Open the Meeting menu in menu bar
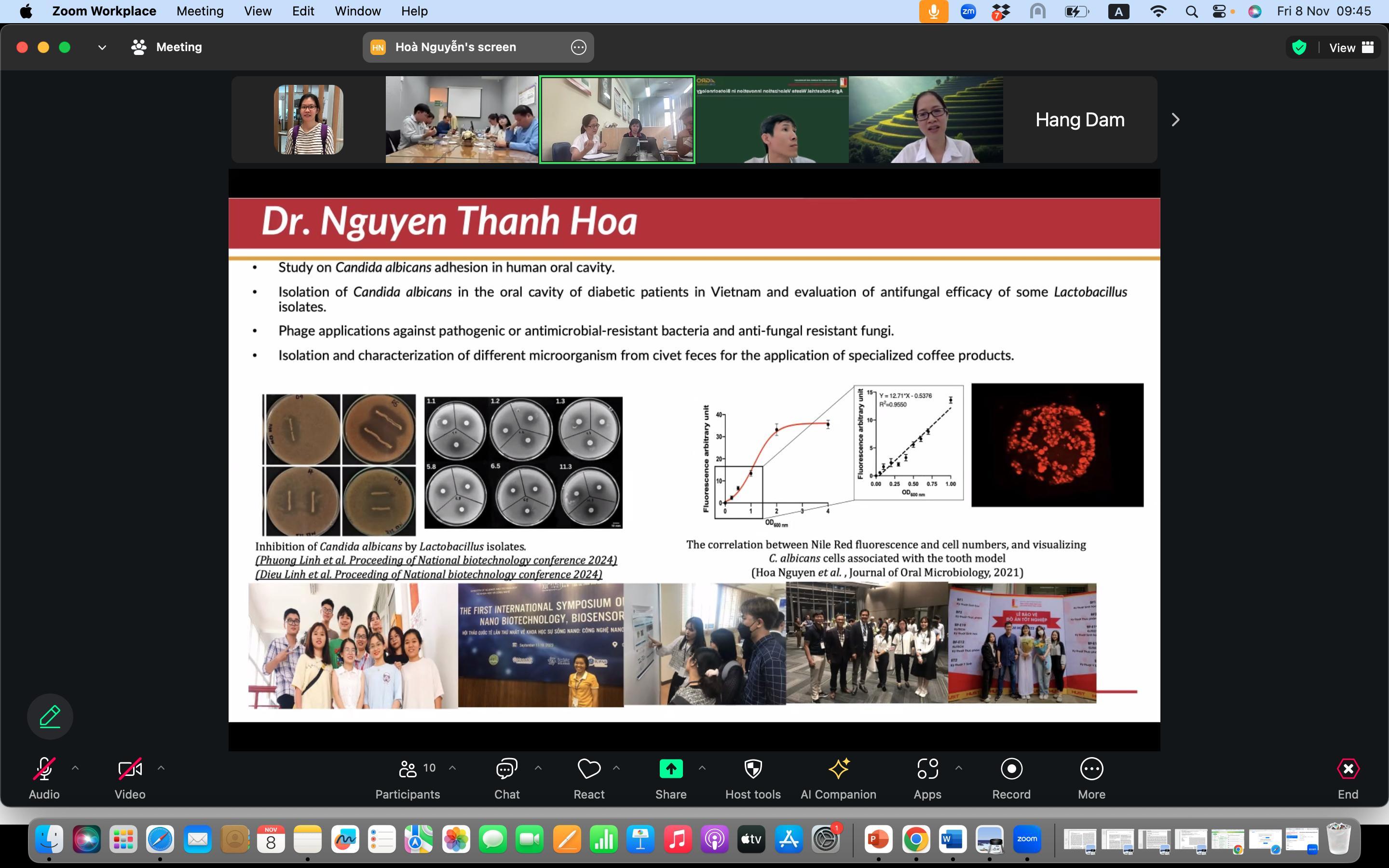 (x=200, y=11)
